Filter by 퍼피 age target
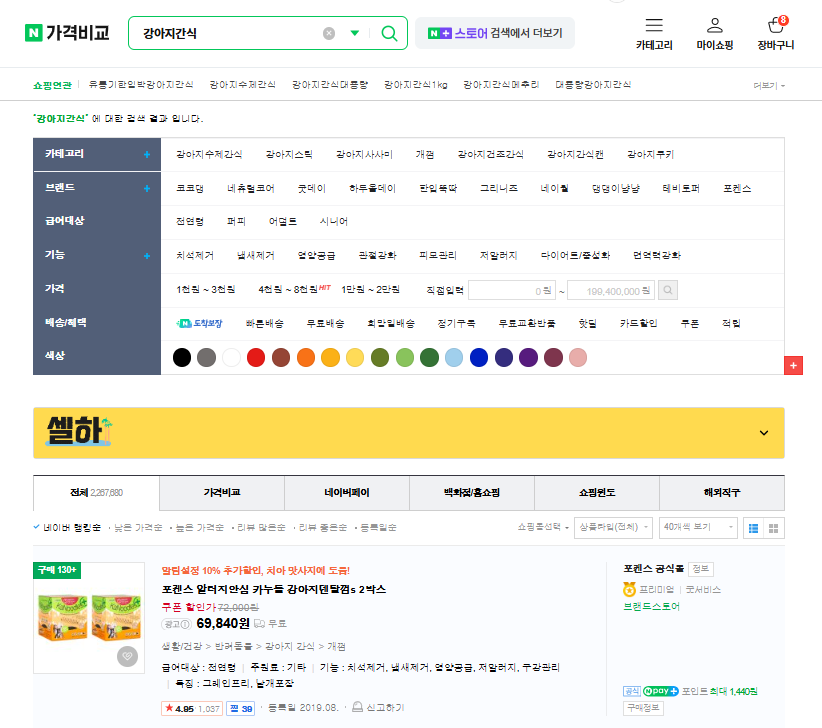 pos(236,222)
